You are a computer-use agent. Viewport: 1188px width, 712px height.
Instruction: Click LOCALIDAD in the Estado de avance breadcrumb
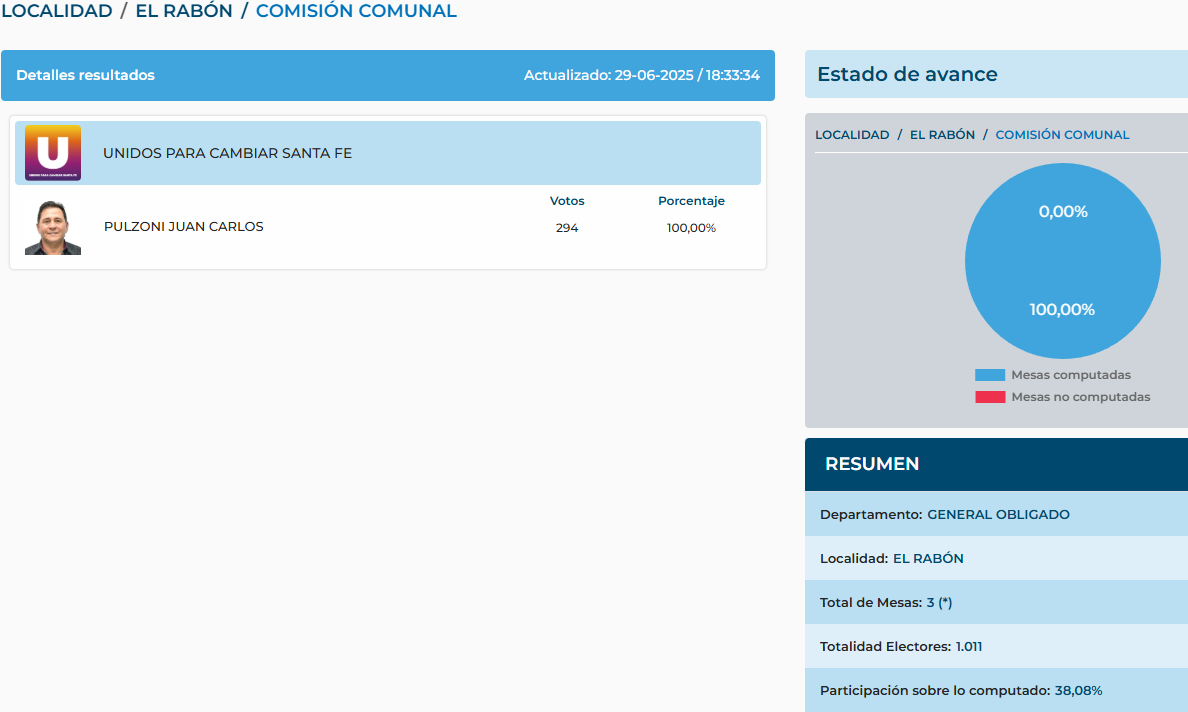pos(852,135)
